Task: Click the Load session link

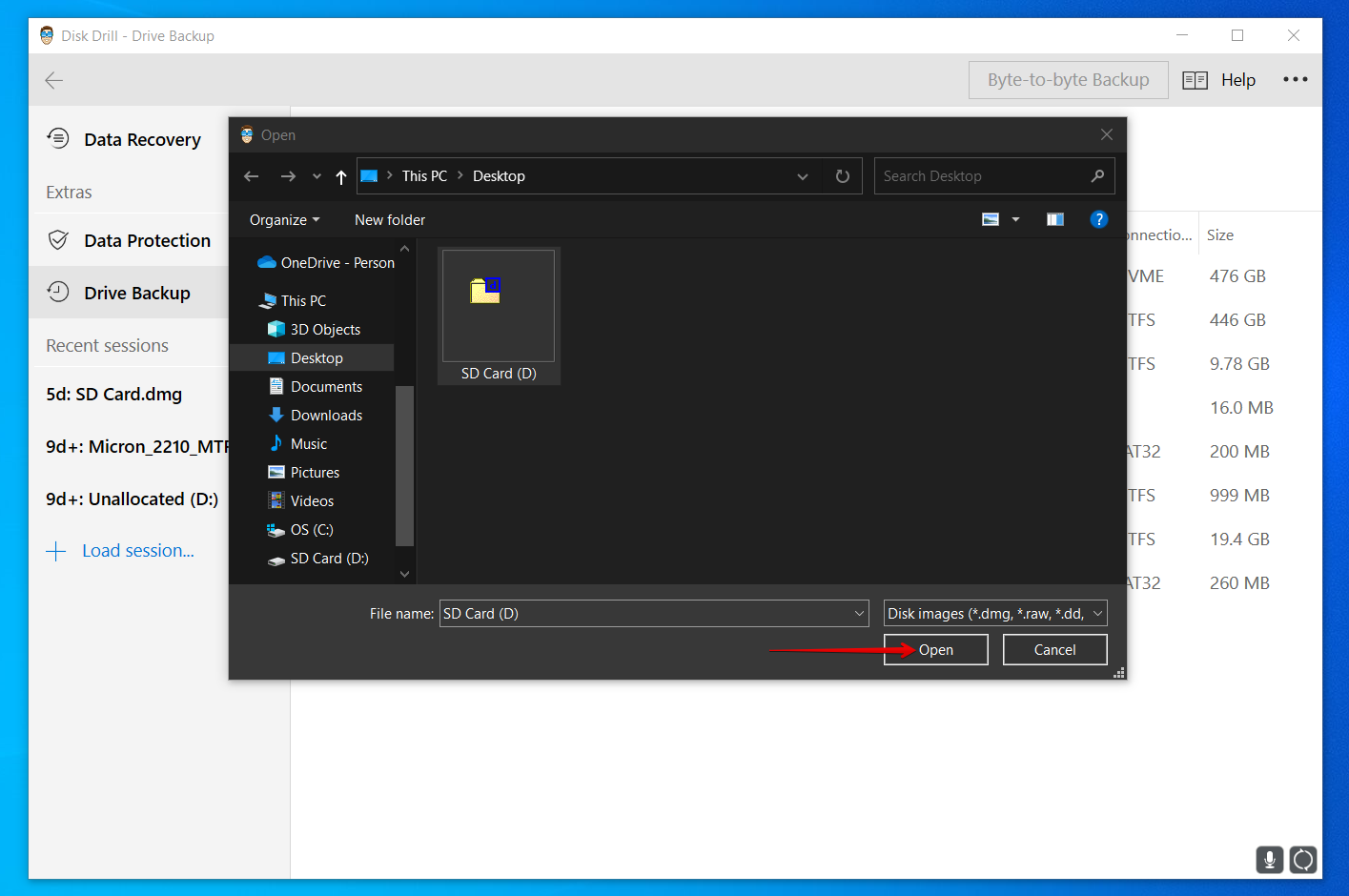Action: click(138, 551)
